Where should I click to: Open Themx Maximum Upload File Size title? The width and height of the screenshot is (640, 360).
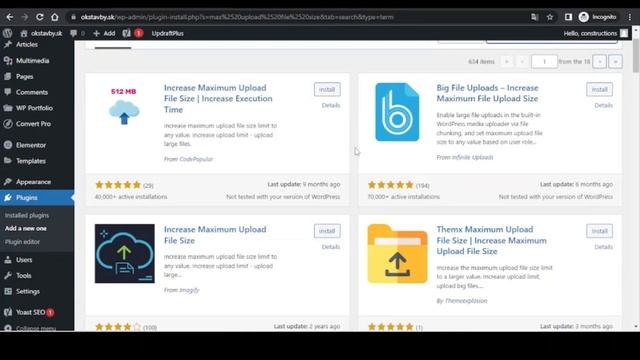tap(491, 240)
